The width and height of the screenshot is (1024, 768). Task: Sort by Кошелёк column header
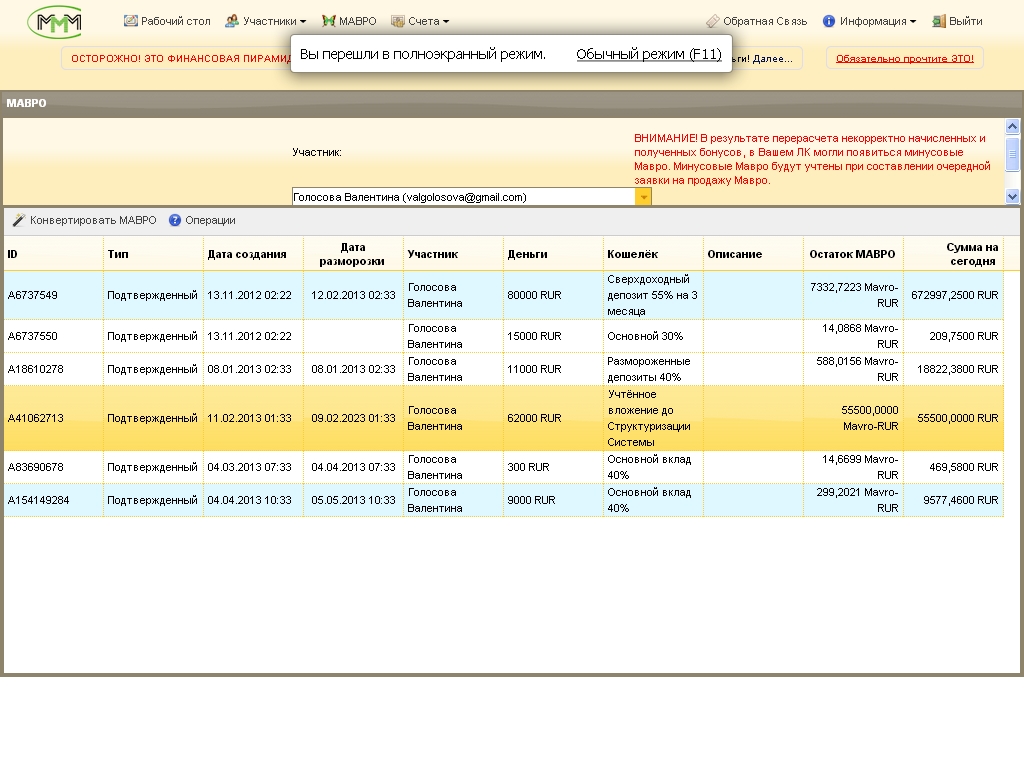tap(653, 254)
